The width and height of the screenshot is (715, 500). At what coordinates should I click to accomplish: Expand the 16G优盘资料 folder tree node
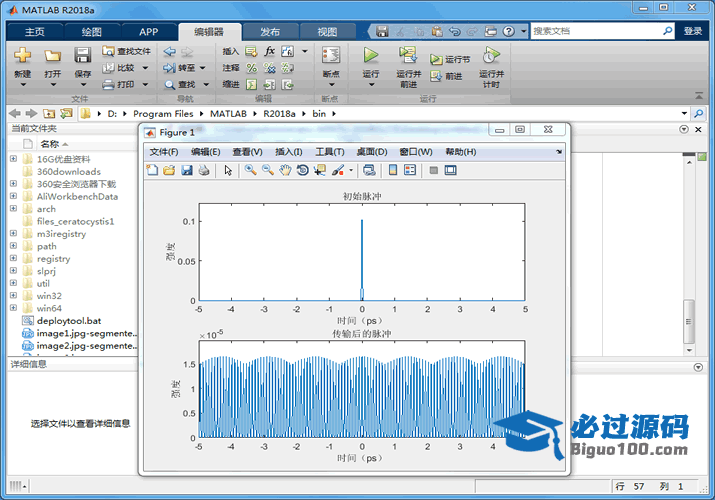click(x=13, y=159)
